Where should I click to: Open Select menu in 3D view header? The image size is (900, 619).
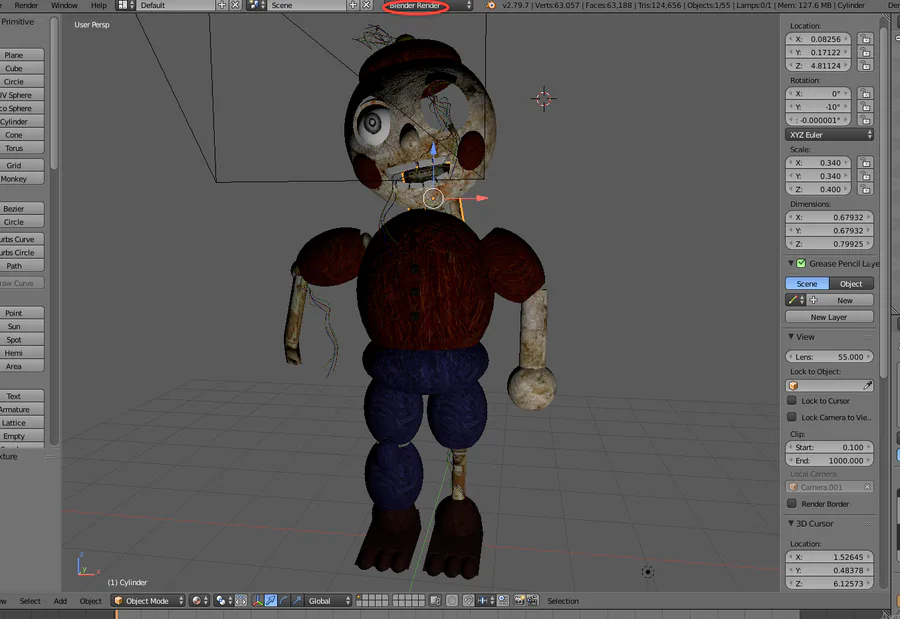tap(30, 601)
